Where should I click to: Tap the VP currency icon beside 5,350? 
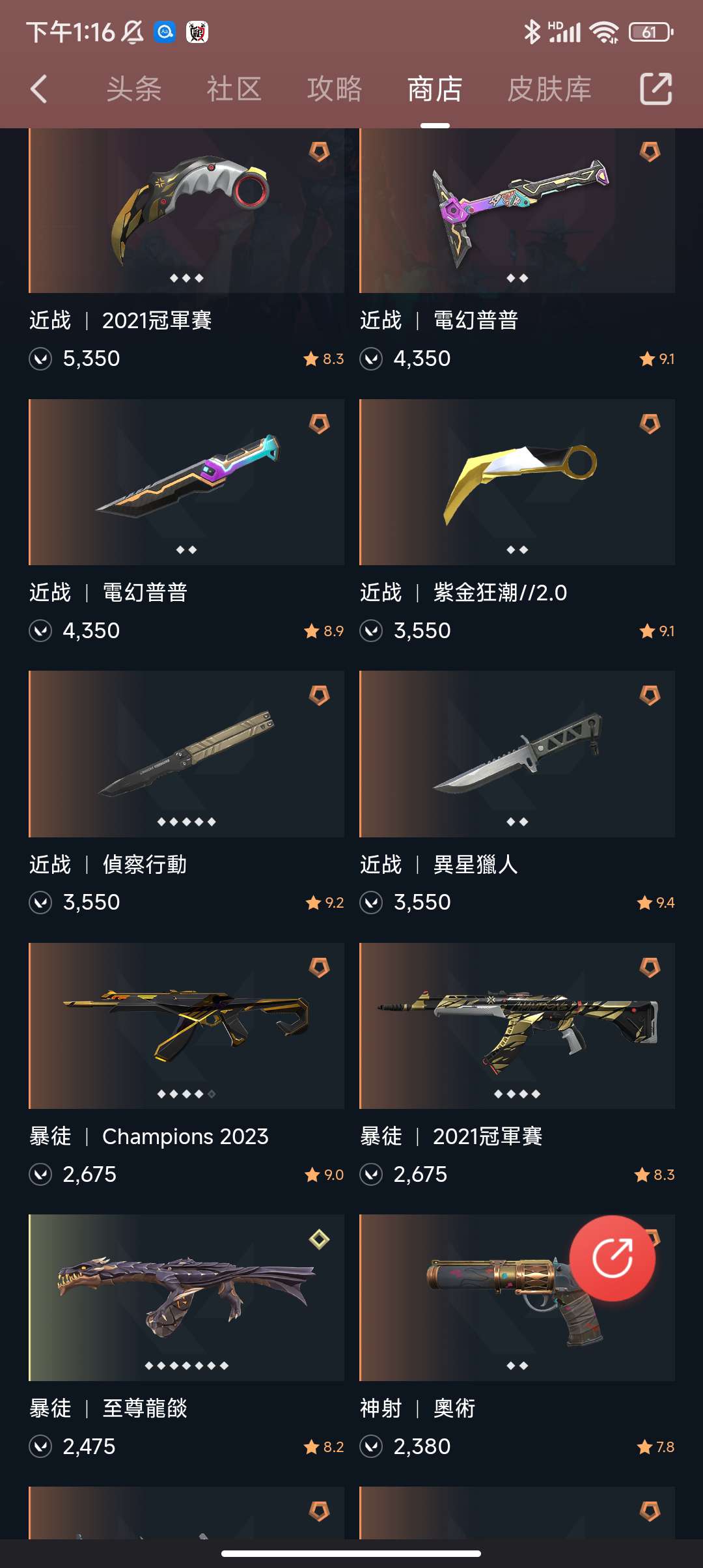(x=40, y=359)
